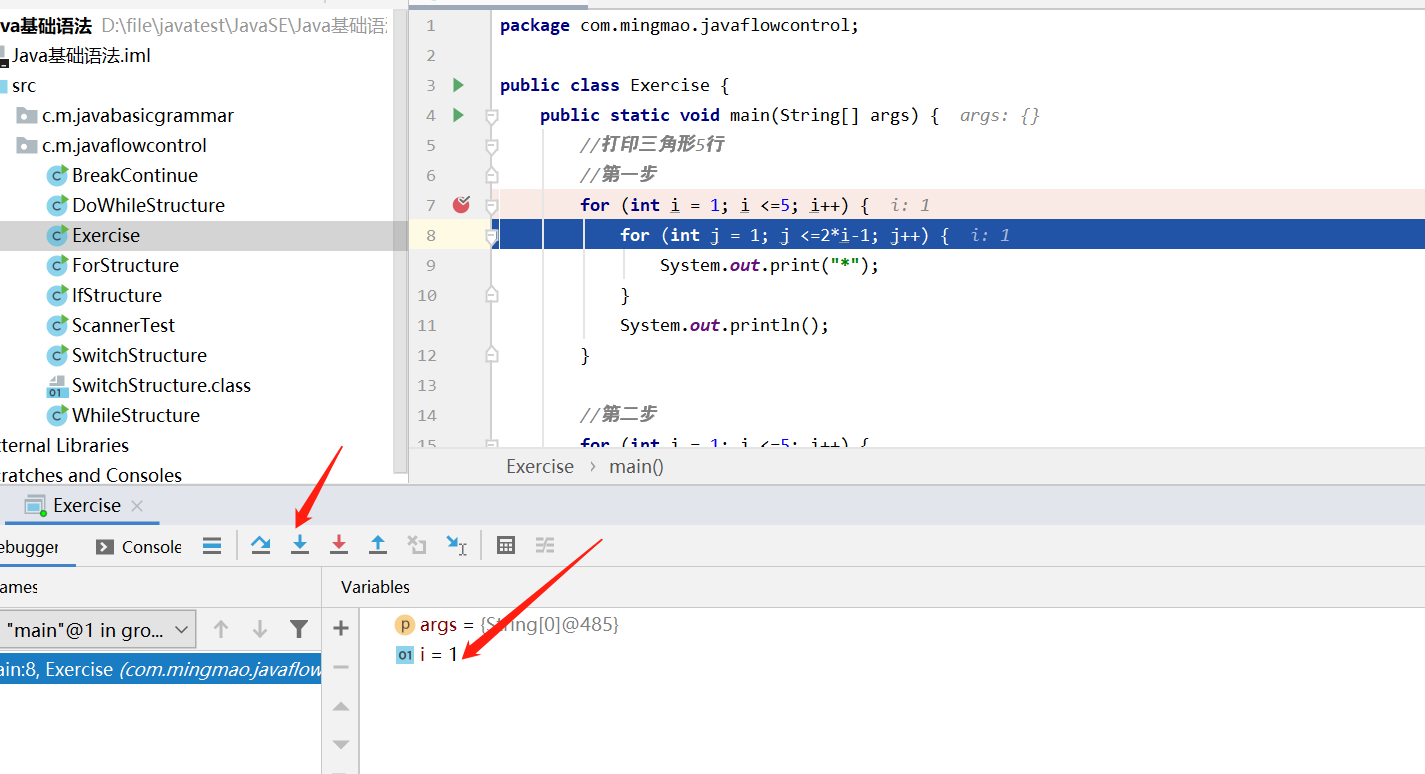Image resolution: width=1425 pixels, height=774 pixels.
Task: Open the SwitchStructure class in project tree
Action: (139, 355)
